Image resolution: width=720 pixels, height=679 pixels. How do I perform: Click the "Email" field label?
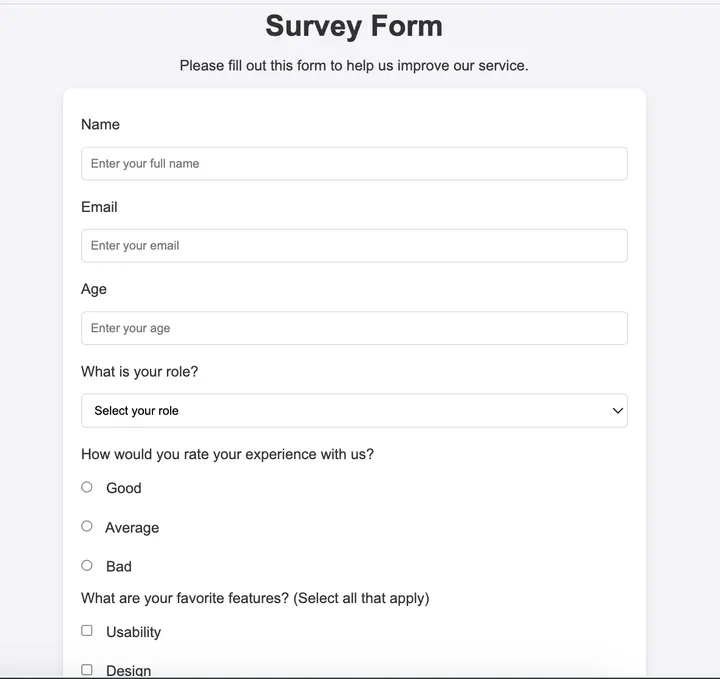click(99, 207)
